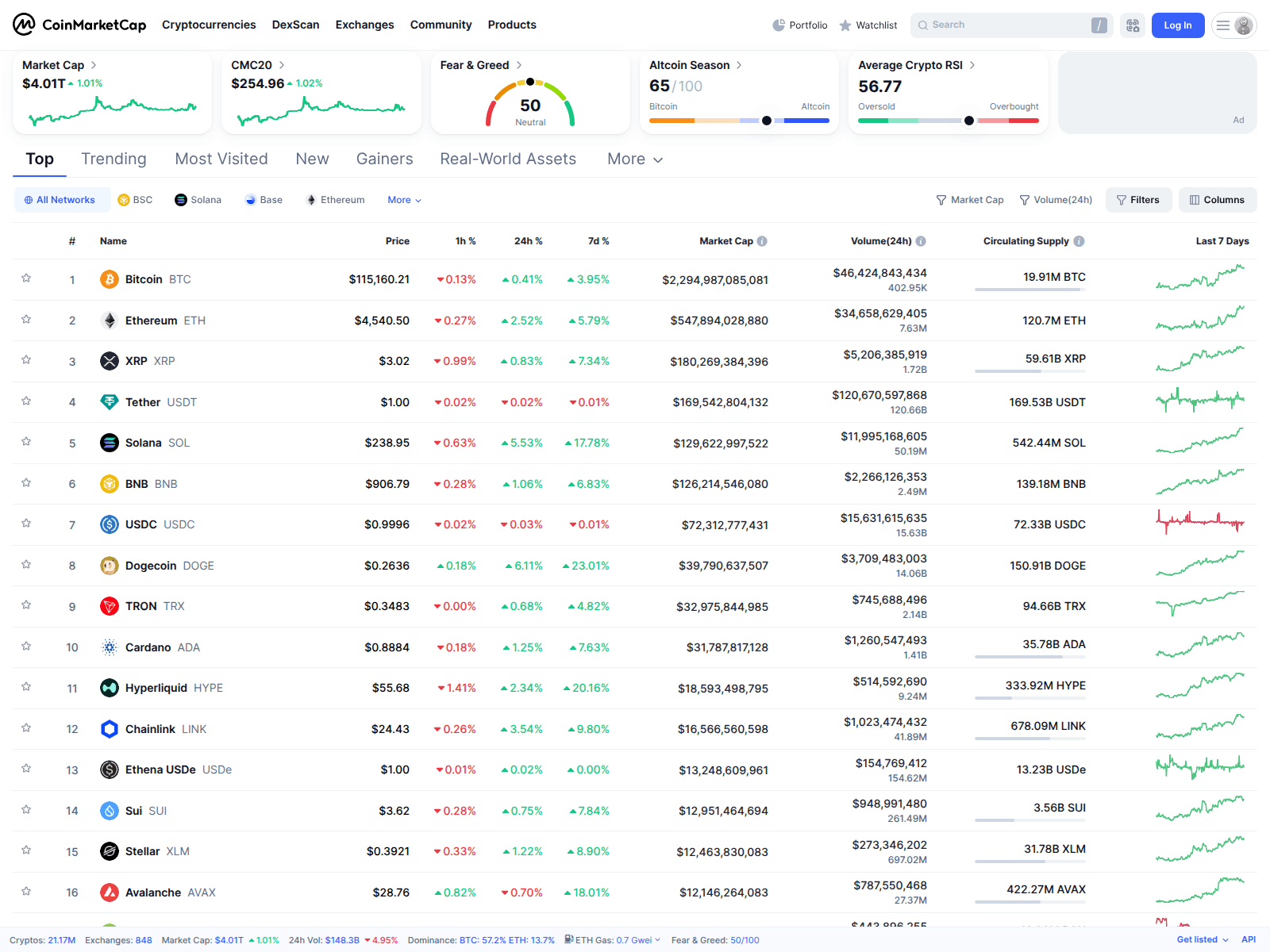Open the Market Cap card chevron
This screenshot has width=1270, height=952.
94,65
